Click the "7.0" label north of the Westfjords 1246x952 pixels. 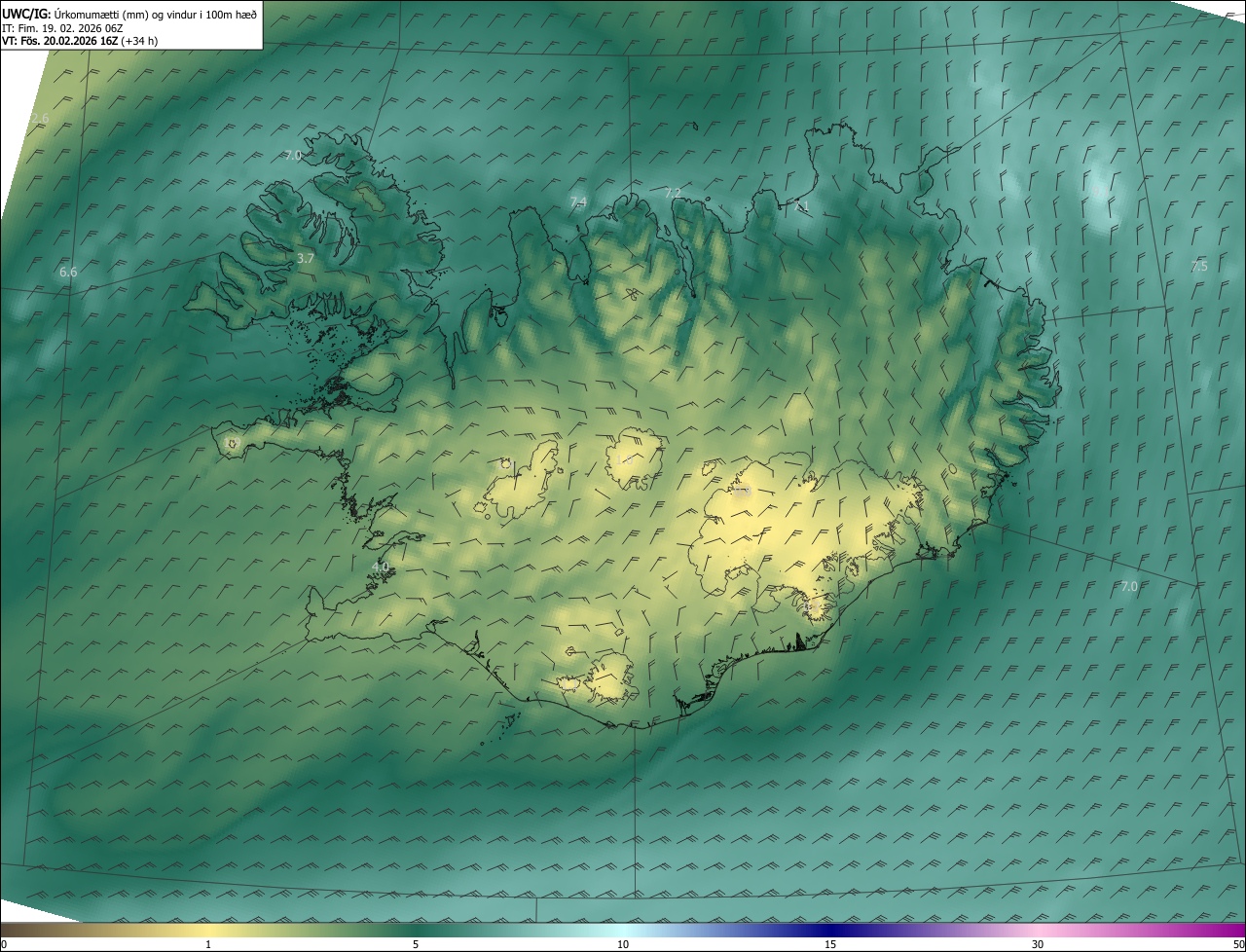point(293,156)
